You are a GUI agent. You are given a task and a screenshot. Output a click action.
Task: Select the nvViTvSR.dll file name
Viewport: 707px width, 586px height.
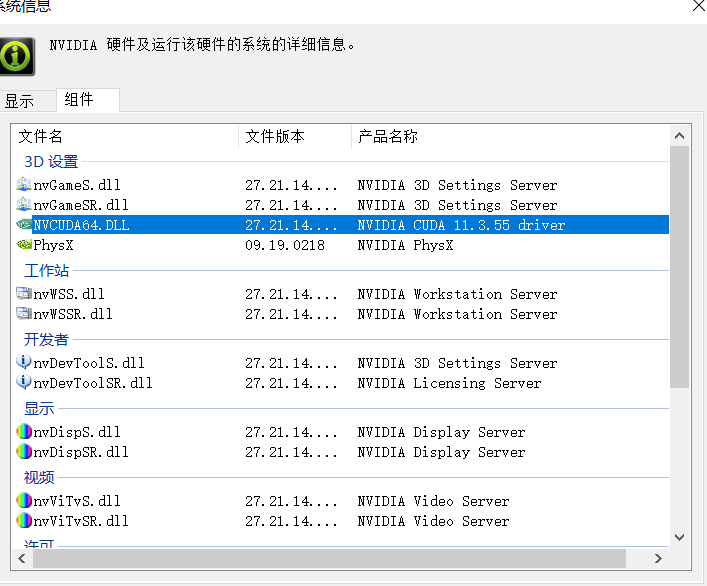coord(81,521)
